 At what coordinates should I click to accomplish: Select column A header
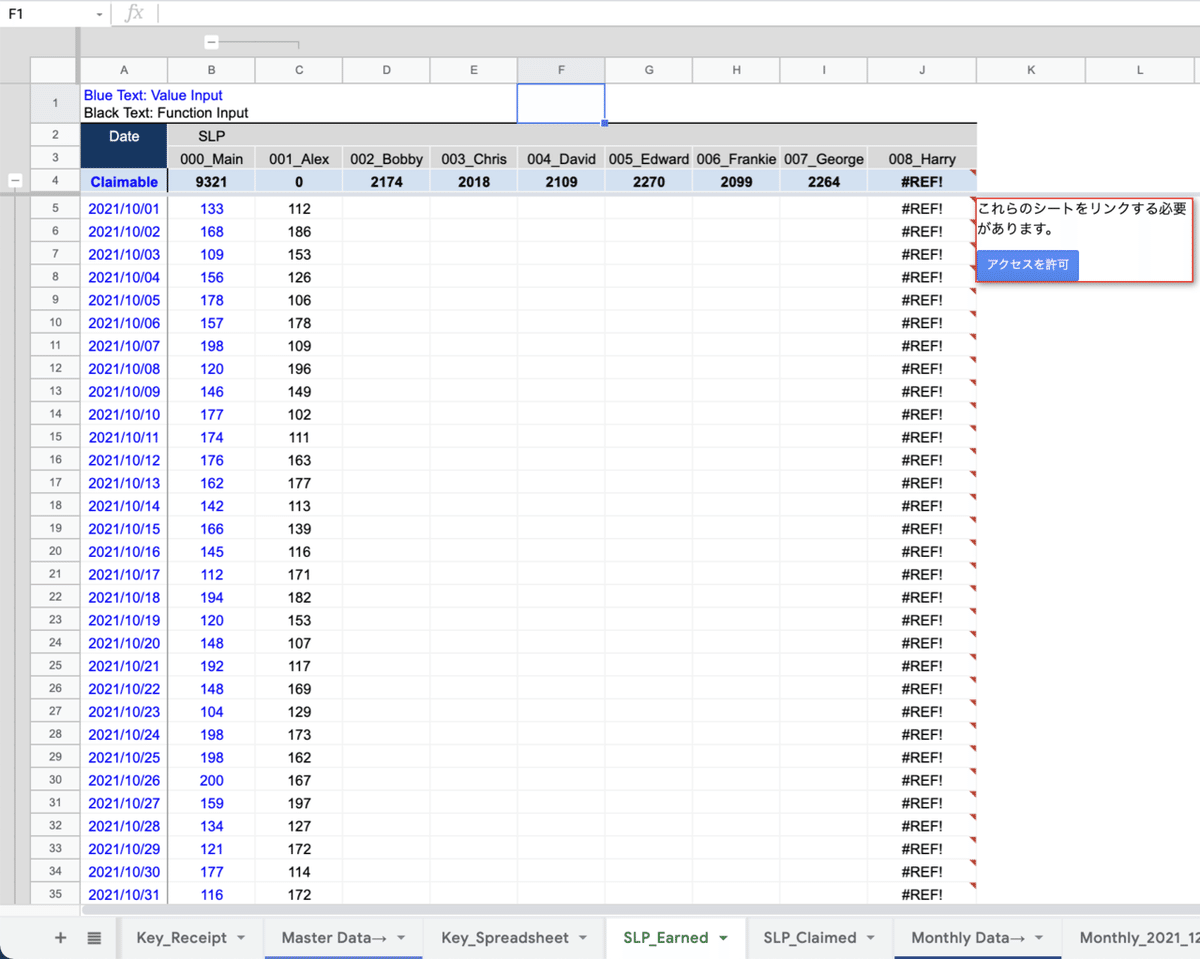(123, 70)
